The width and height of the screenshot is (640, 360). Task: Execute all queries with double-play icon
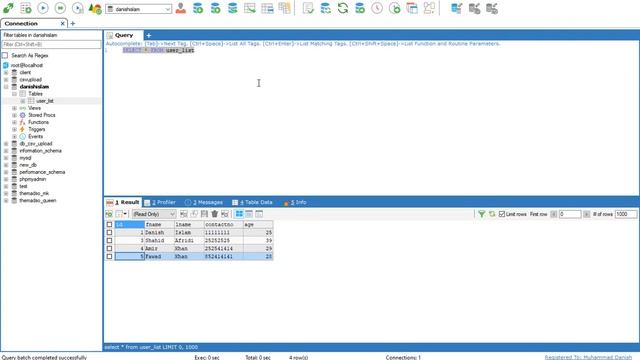point(60,8)
